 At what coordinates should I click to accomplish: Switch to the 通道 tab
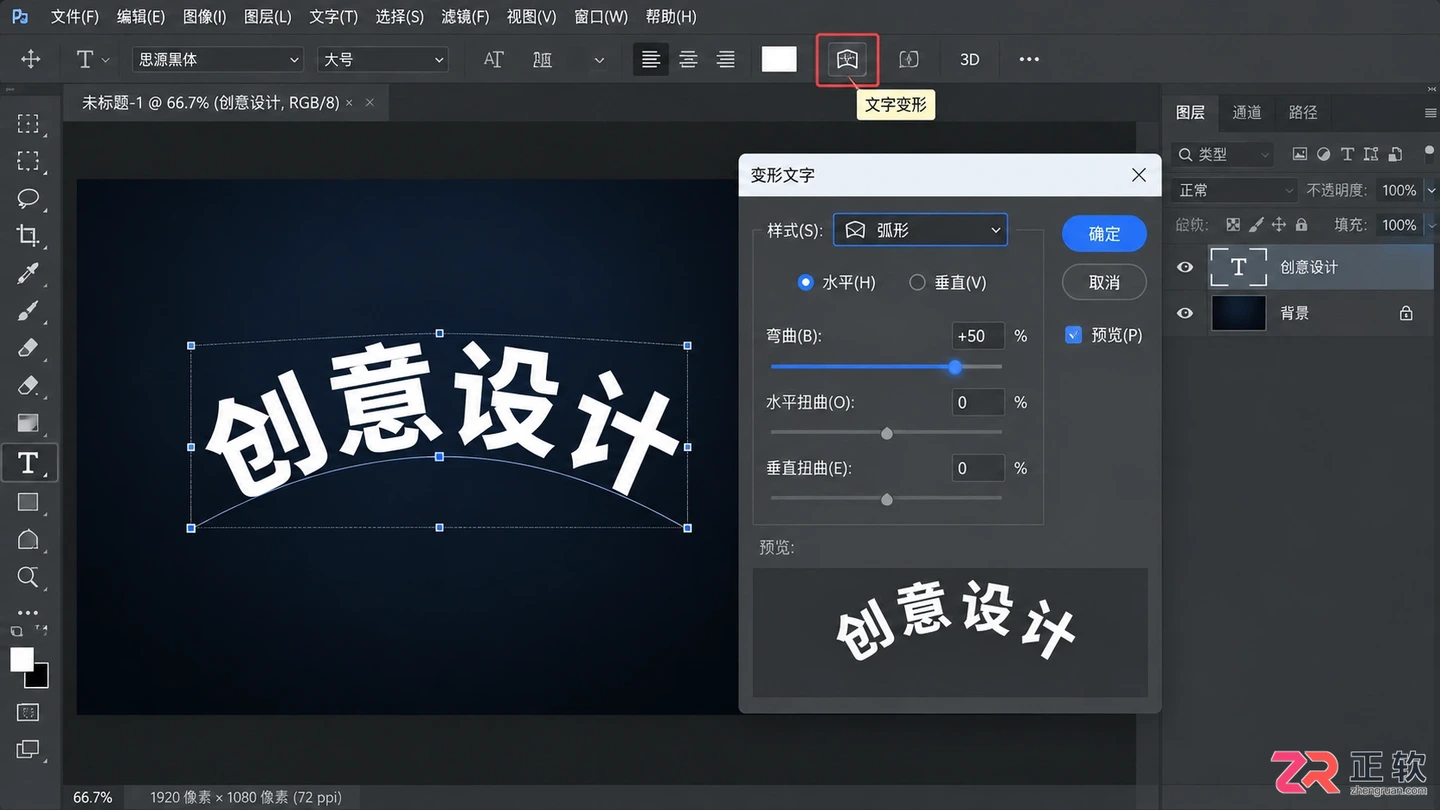coord(1247,112)
